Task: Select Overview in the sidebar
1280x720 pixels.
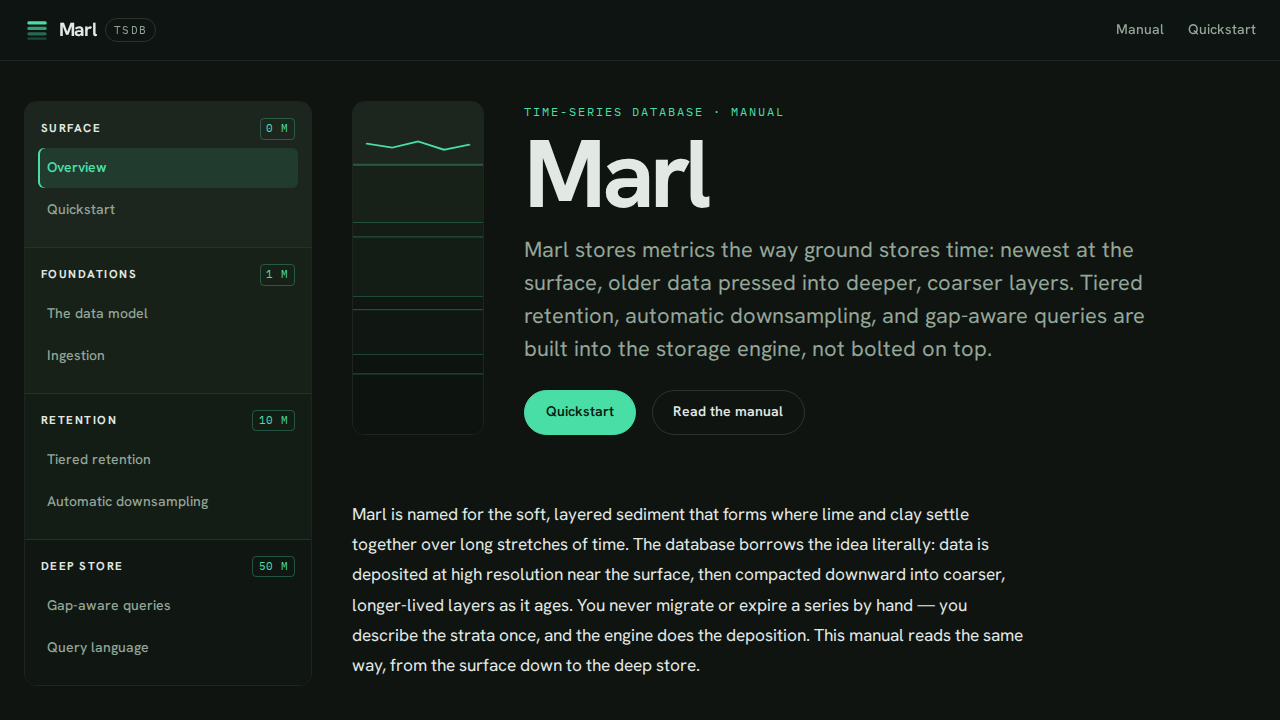Action: [168, 168]
